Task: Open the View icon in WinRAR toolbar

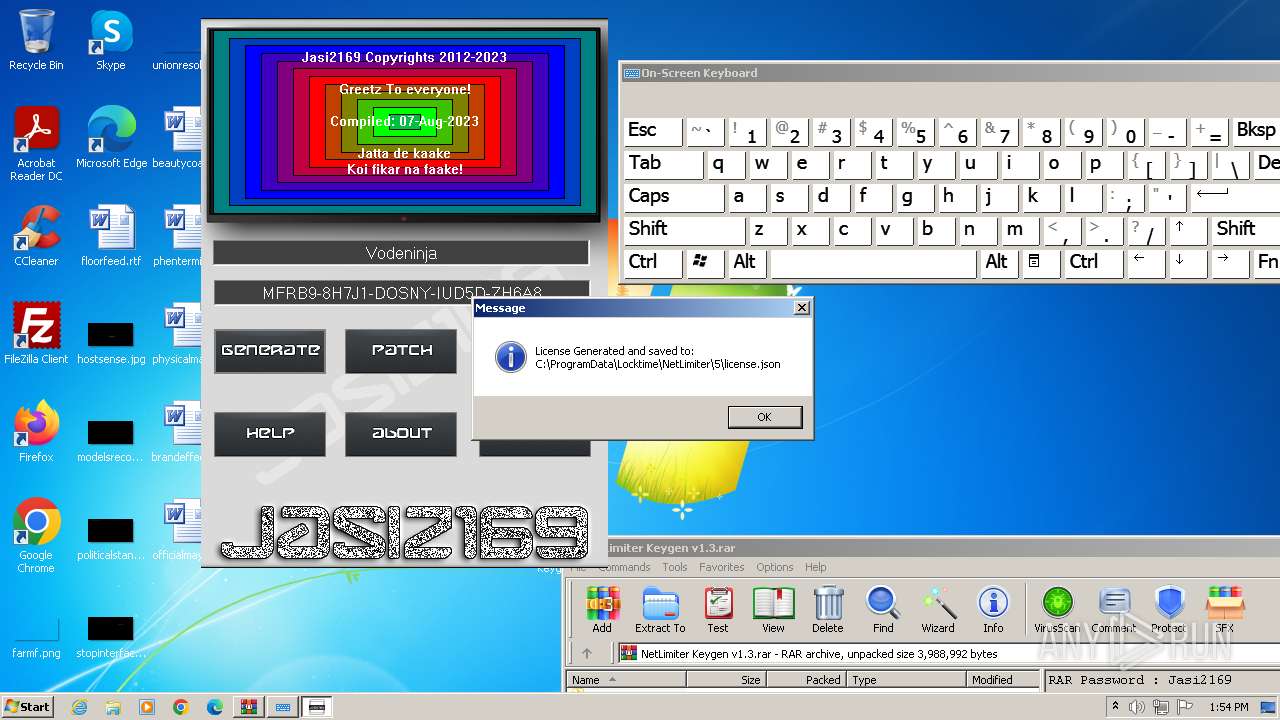Action: 773,610
